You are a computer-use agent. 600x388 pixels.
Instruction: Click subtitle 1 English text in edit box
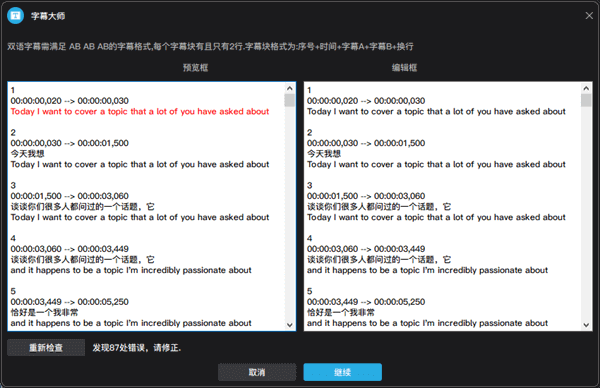436,111
